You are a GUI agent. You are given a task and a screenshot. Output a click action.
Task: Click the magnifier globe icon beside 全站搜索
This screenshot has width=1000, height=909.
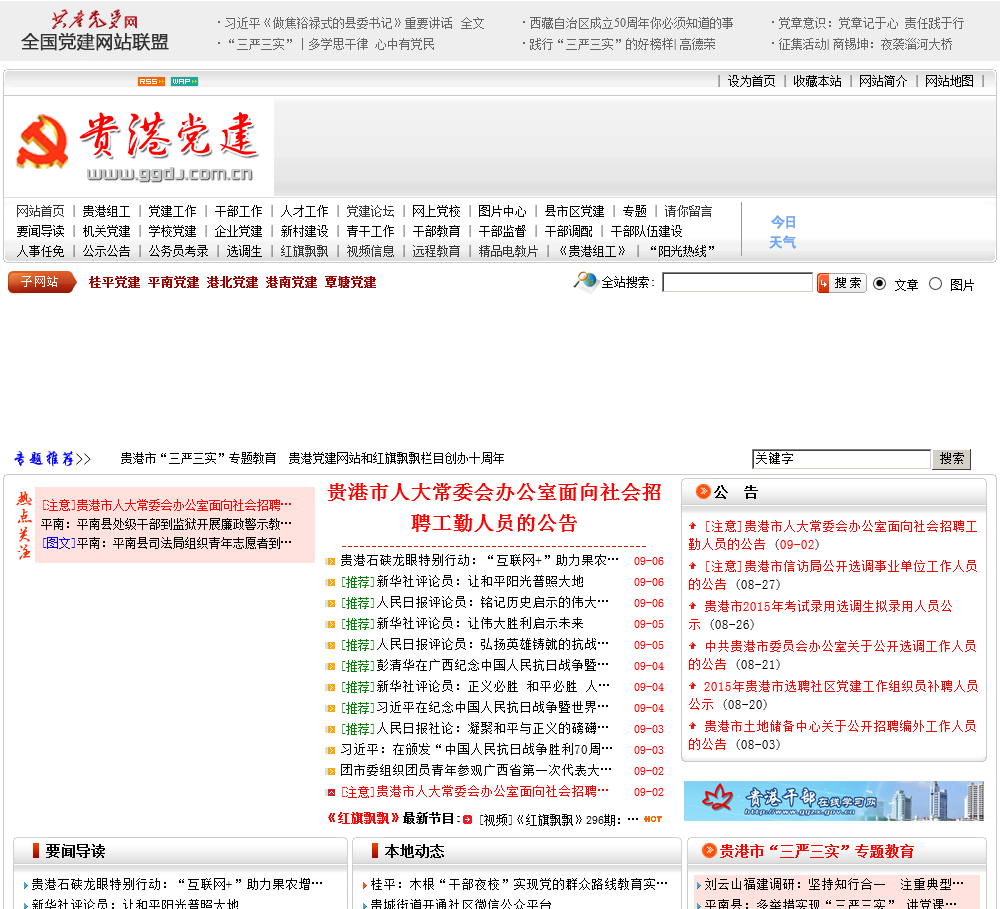tap(585, 281)
